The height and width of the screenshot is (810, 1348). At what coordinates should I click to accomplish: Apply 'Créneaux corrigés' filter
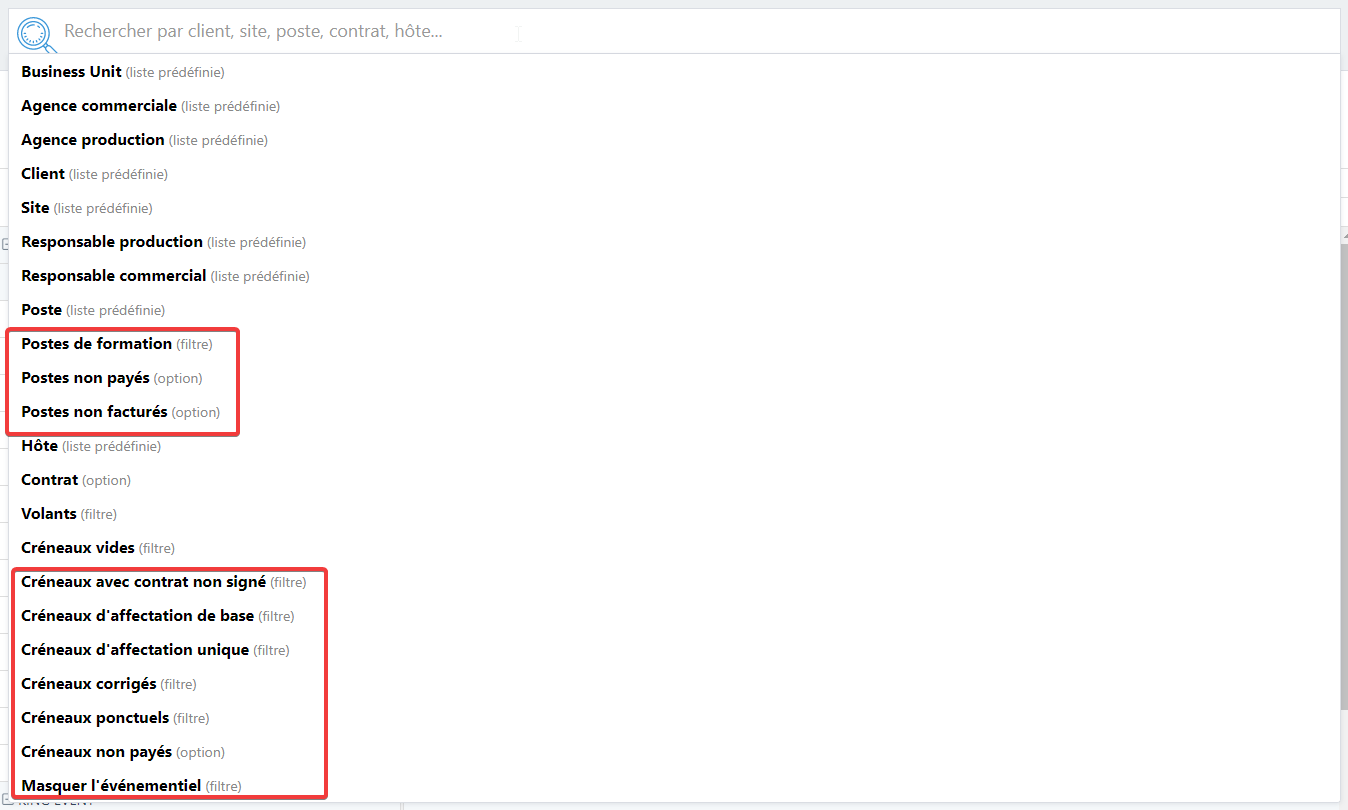click(x=89, y=684)
